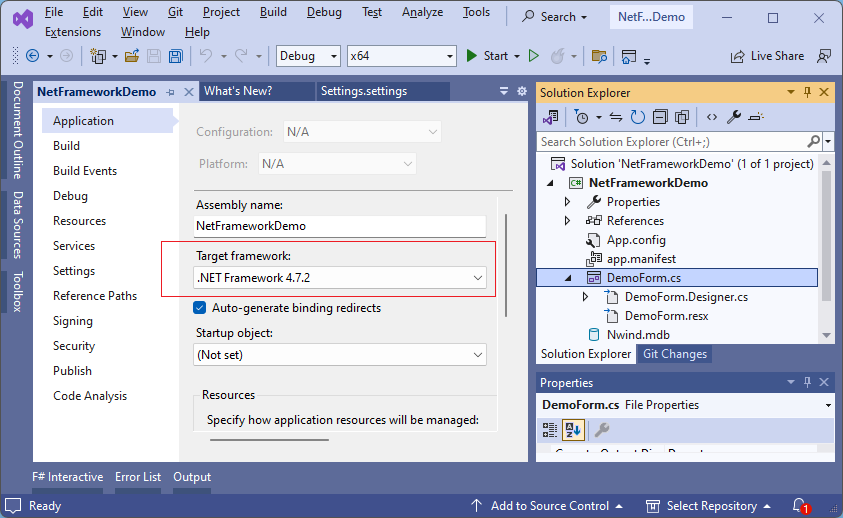The image size is (843, 518).
Task: Collapse the DemoForm.cs node
Action: pyautogui.click(x=568, y=278)
